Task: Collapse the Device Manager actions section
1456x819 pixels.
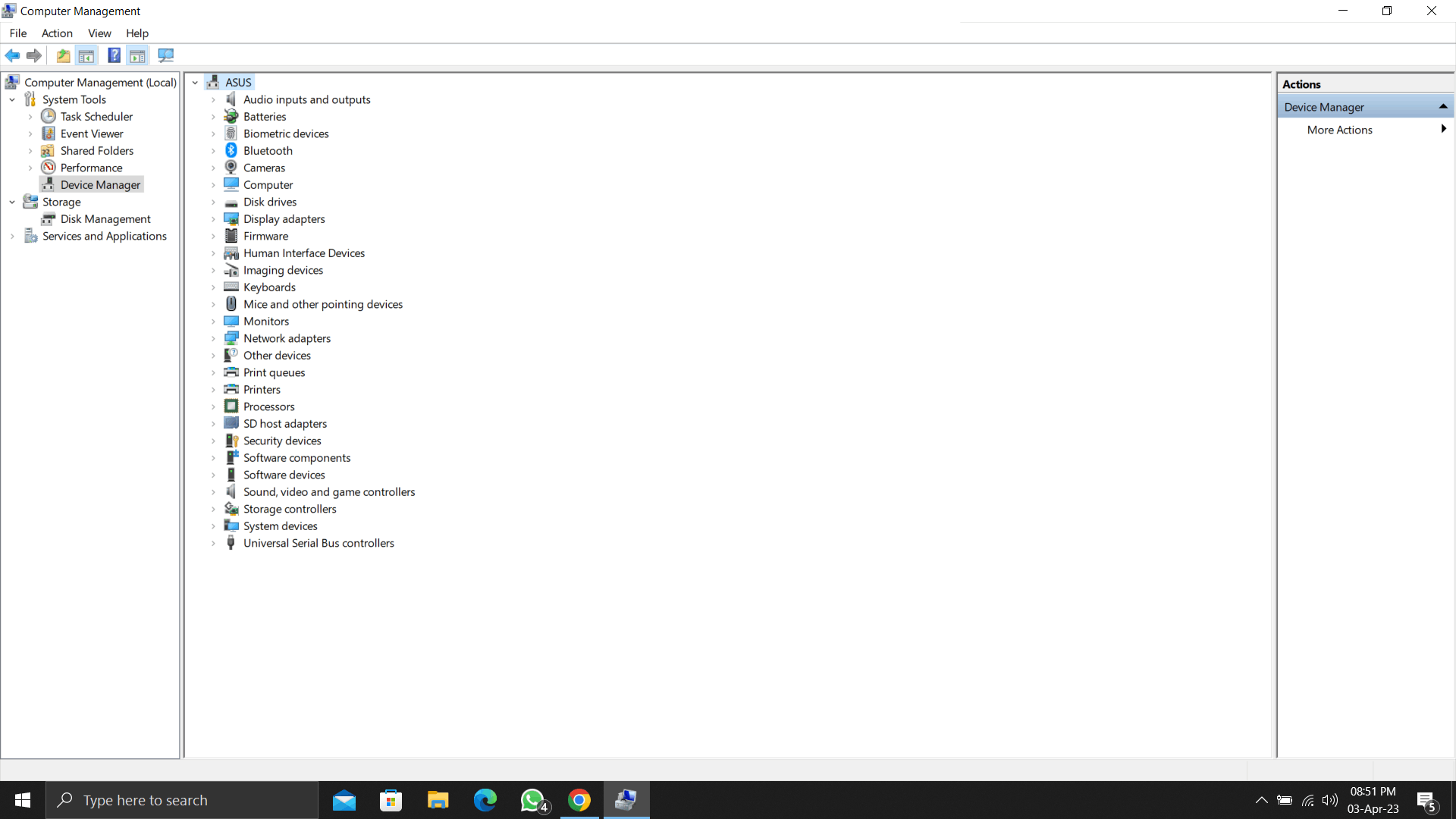Action: pos(1442,107)
